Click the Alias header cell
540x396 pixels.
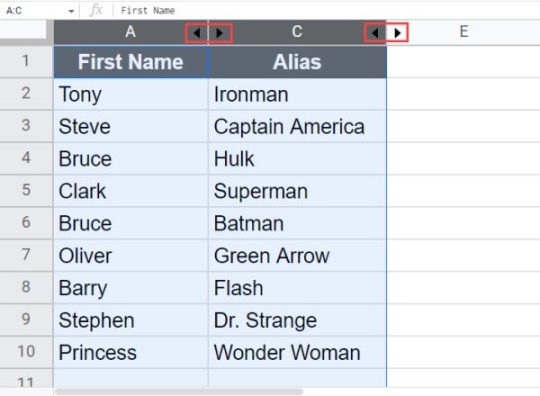tap(297, 62)
